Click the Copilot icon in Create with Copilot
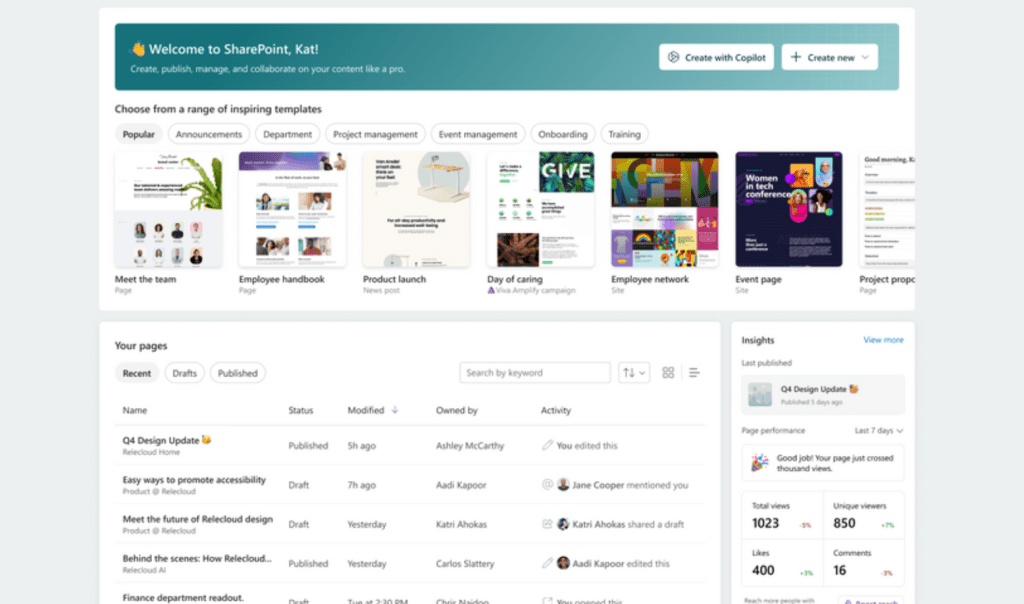 point(674,57)
